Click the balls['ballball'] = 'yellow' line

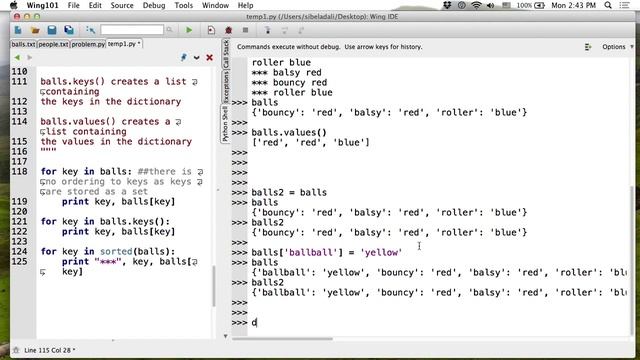[327, 252]
